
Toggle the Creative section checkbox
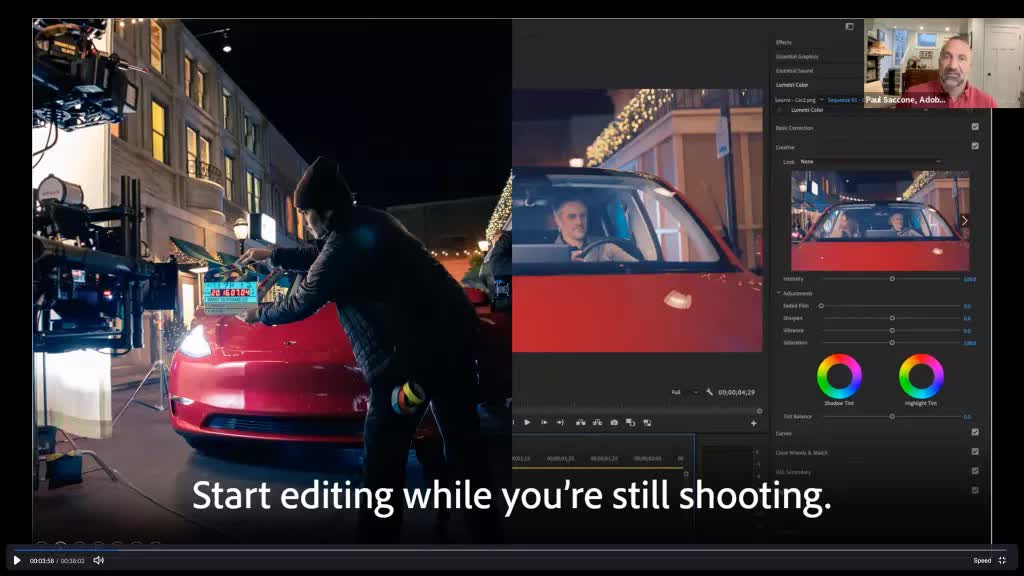pos(975,146)
